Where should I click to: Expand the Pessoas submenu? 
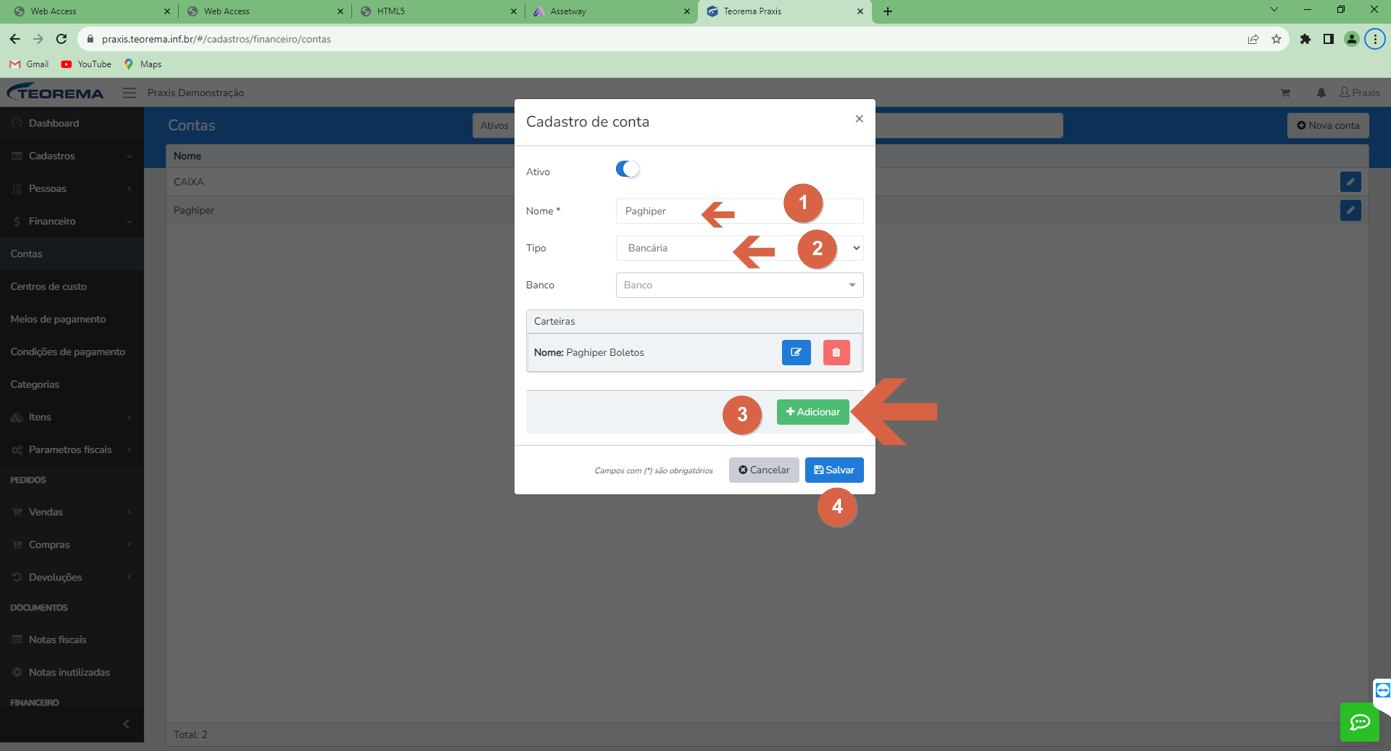[x=72, y=189]
